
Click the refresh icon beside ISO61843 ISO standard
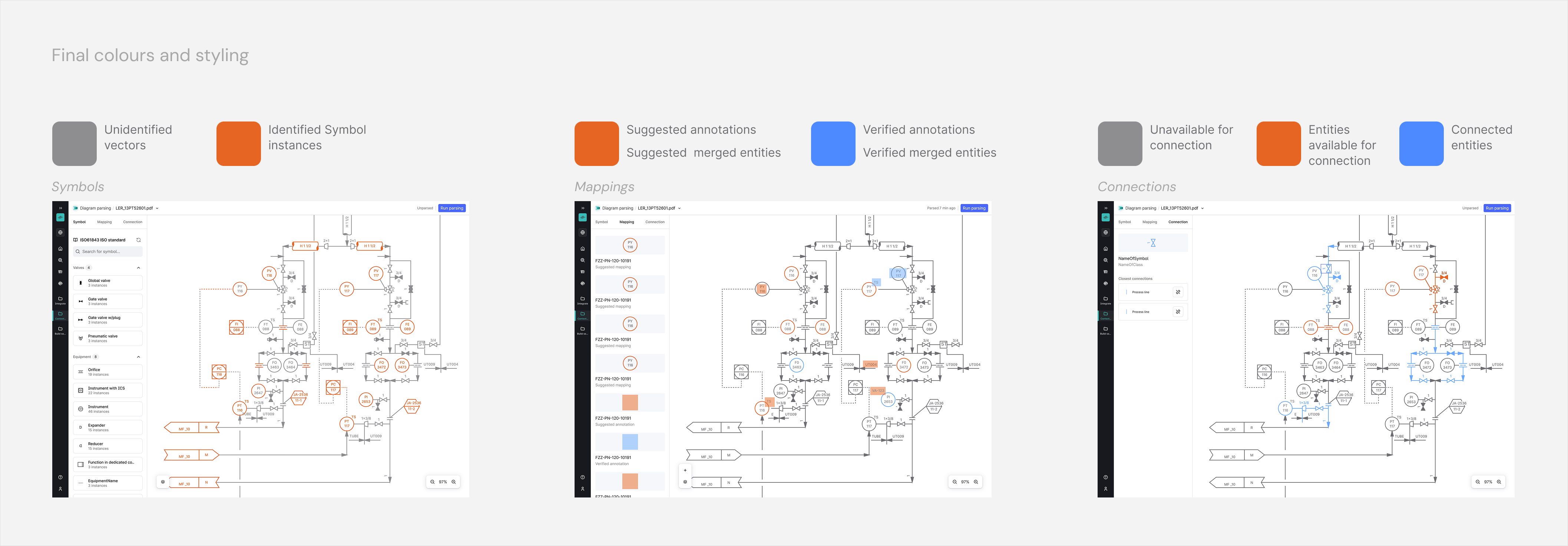138,240
